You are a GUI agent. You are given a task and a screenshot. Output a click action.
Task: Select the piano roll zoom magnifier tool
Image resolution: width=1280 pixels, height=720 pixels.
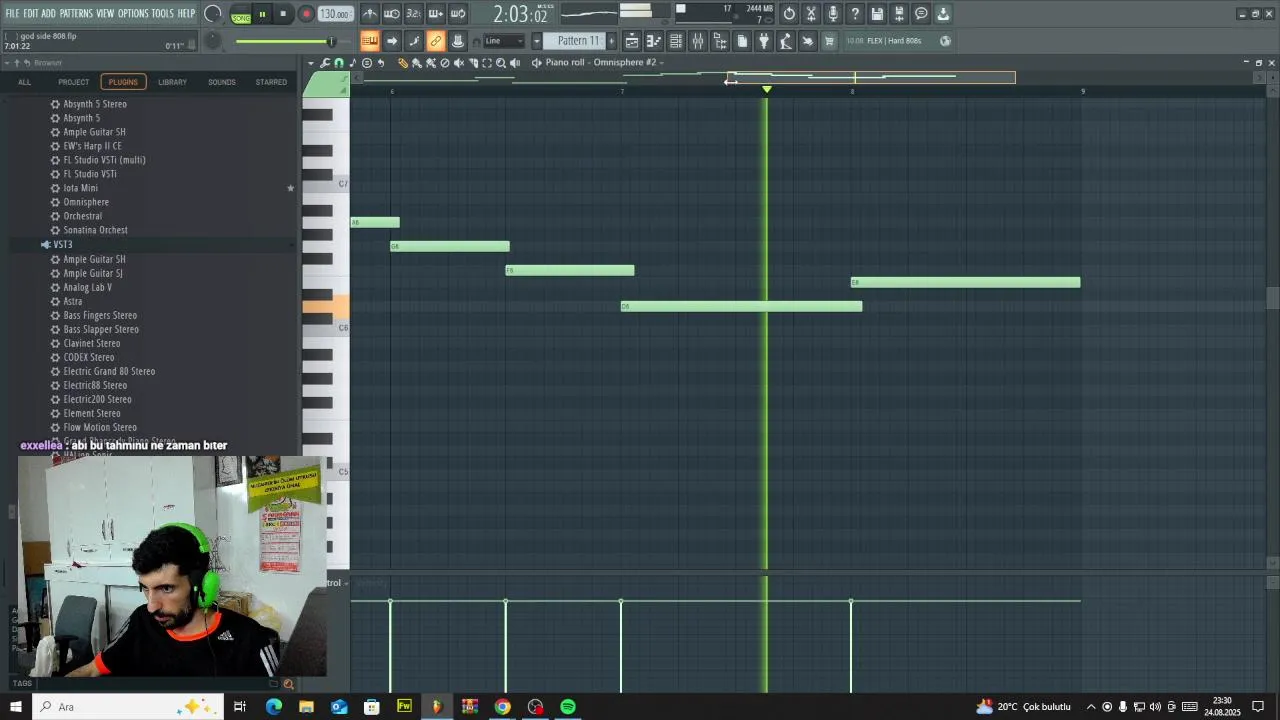pyautogui.click(x=501, y=63)
